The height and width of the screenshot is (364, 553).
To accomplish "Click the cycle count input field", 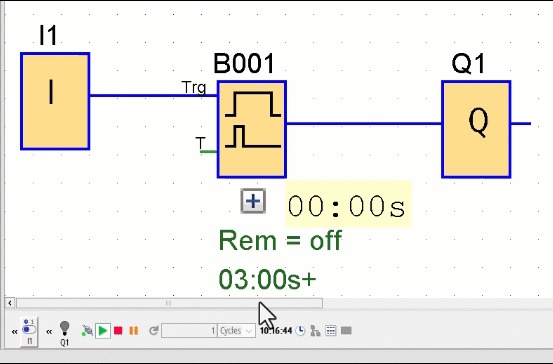I will click(189, 330).
